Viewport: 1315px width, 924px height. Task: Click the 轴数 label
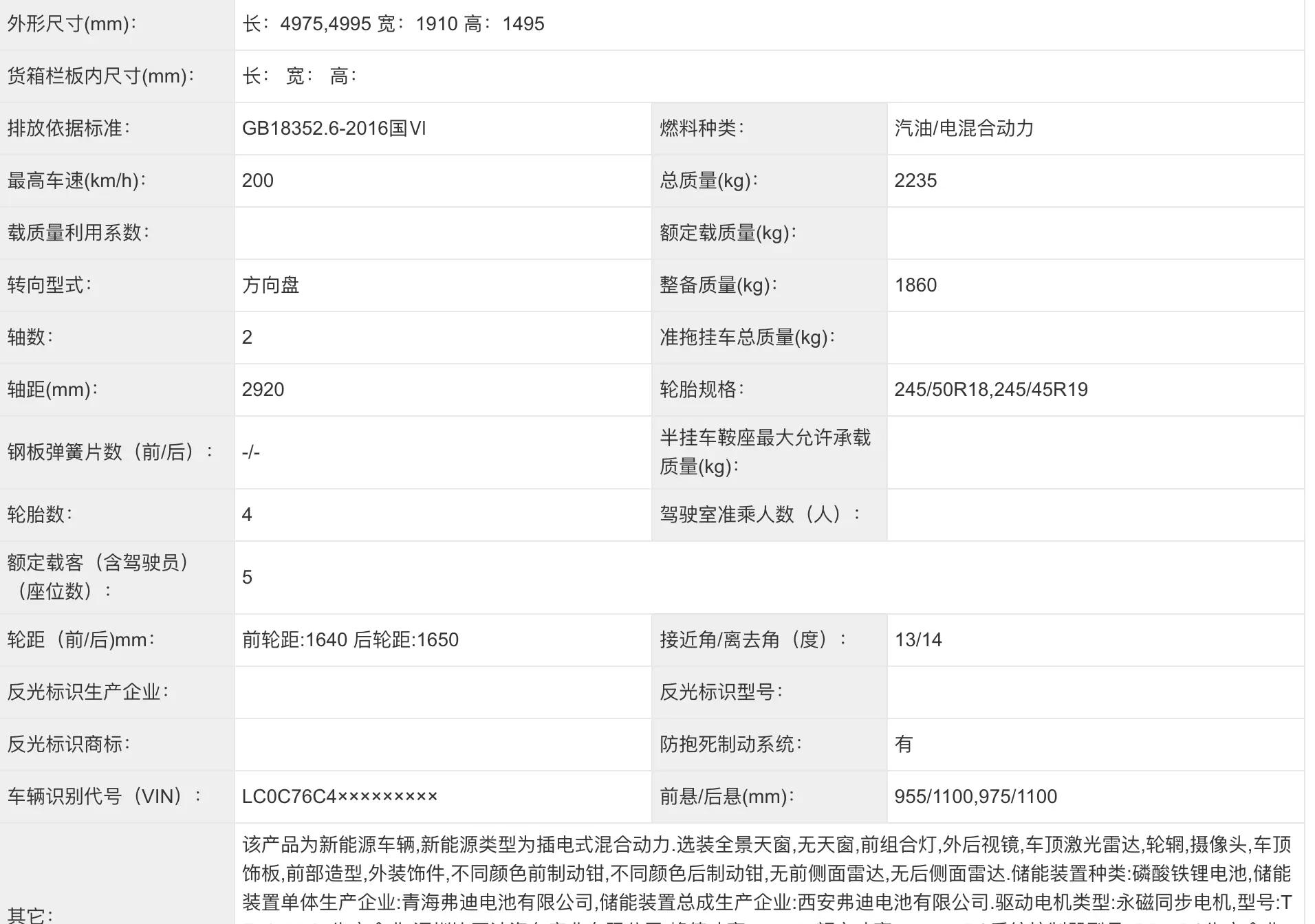tap(30, 338)
